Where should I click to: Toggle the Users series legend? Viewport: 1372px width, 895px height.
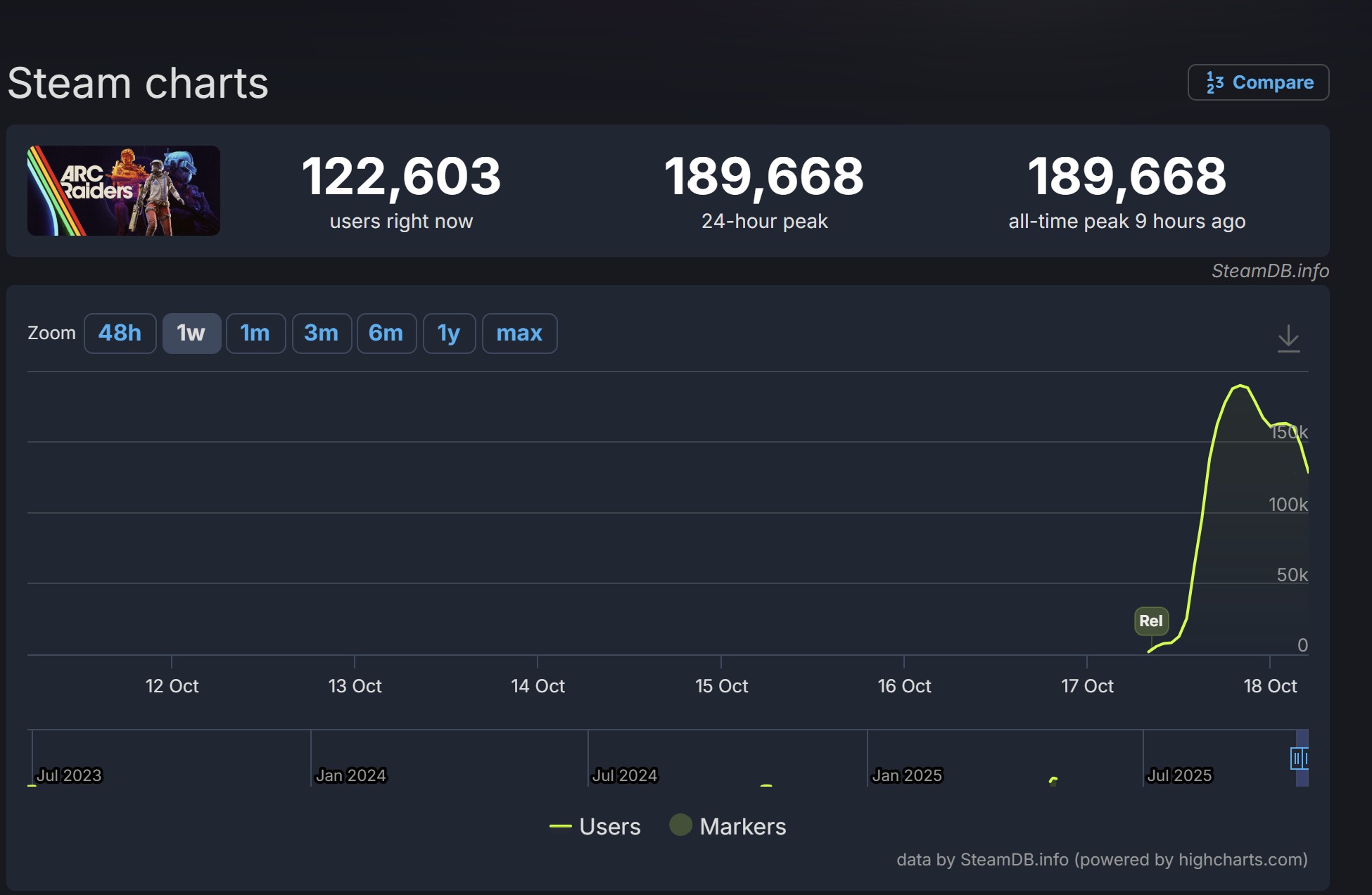[x=609, y=826]
